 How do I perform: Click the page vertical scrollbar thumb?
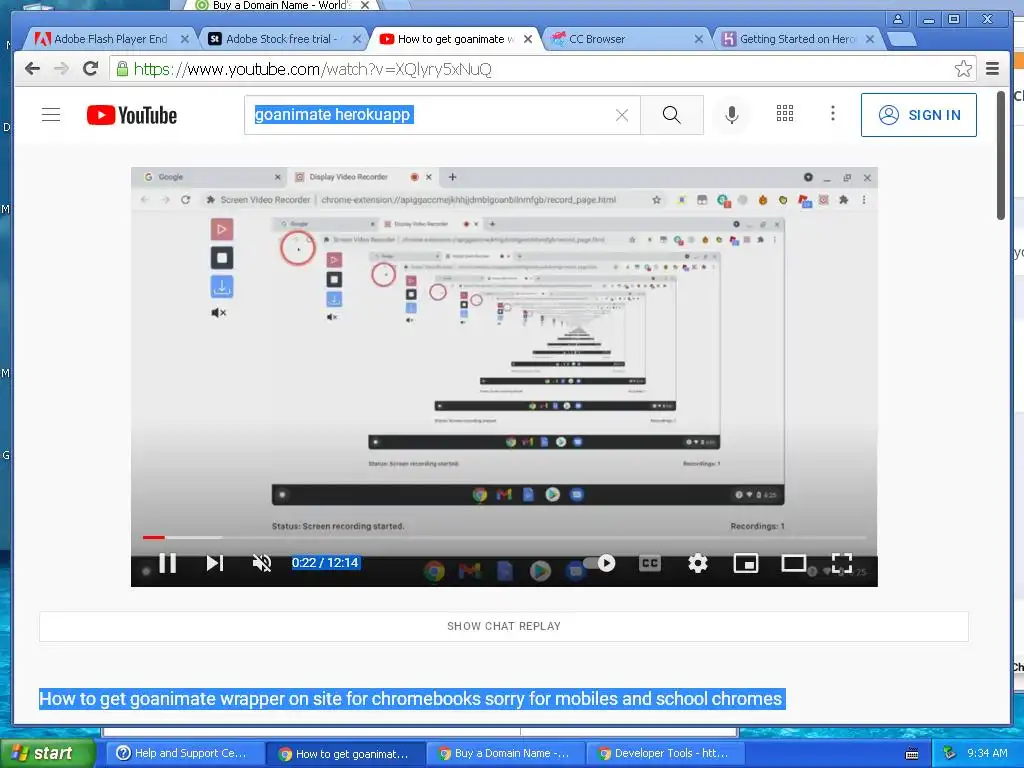tap(1000, 155)
